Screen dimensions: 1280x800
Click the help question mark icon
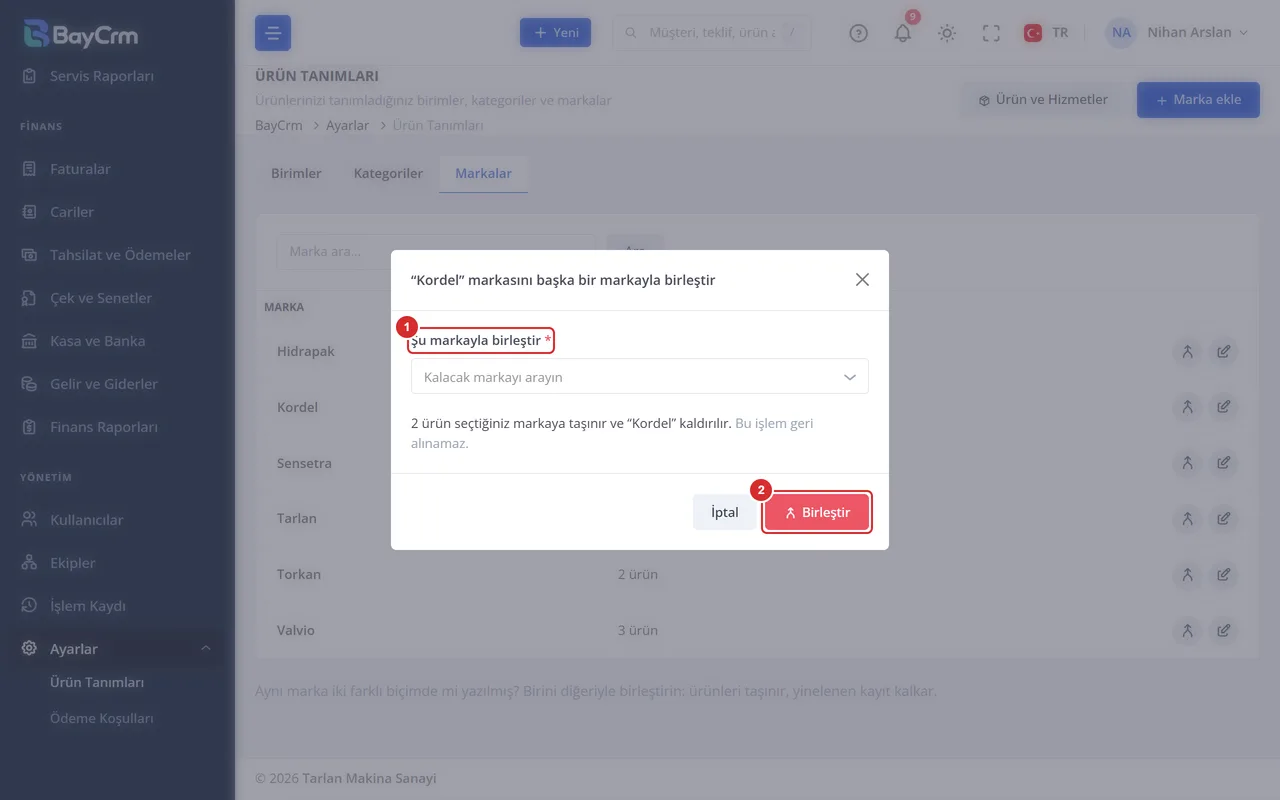pyautogui.click(x=858, y=33)
